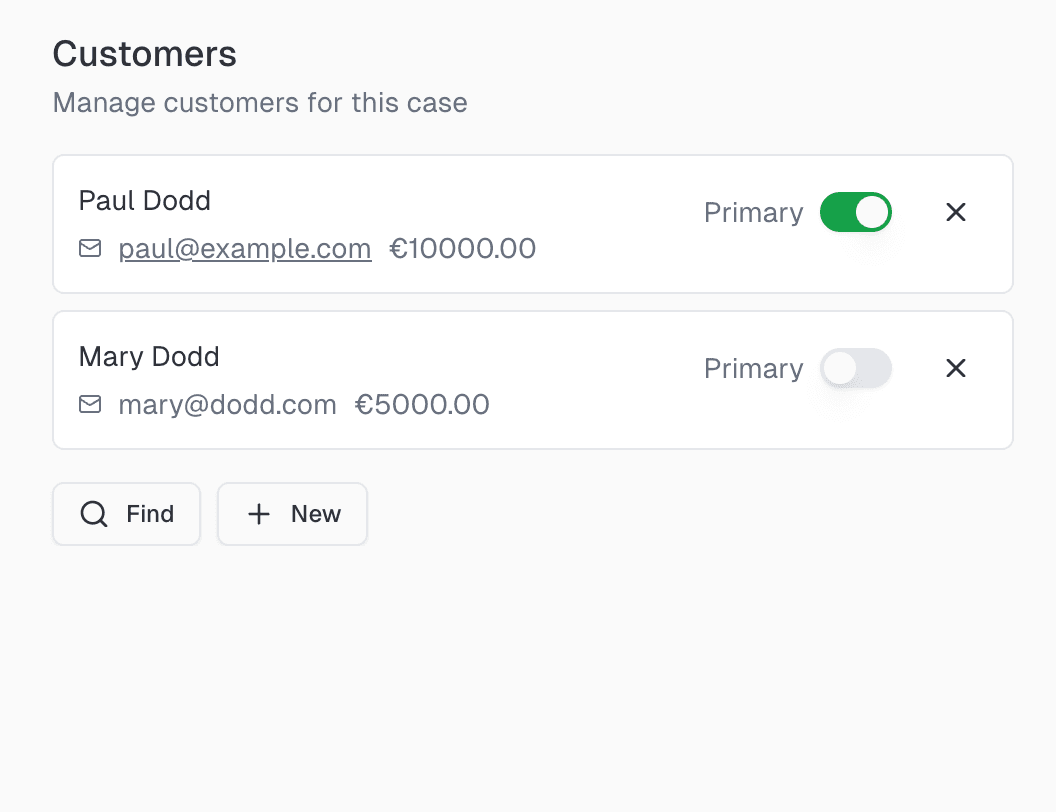Viewport: 1056px width, 812px height.
Task: Enable Primary toggle for Mary Dodd
Action: point(855,368)
